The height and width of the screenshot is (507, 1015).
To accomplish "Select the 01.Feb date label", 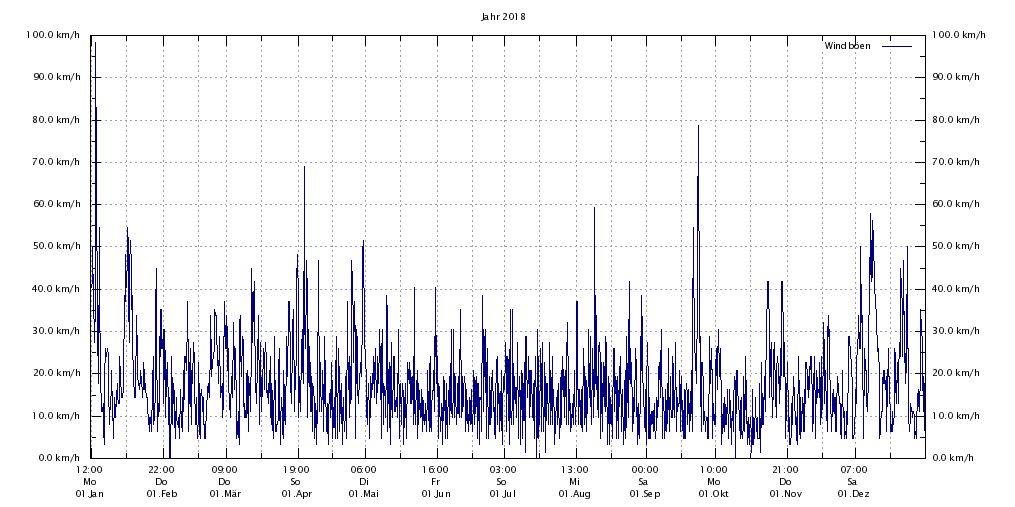I will click(x=161, y=494).
